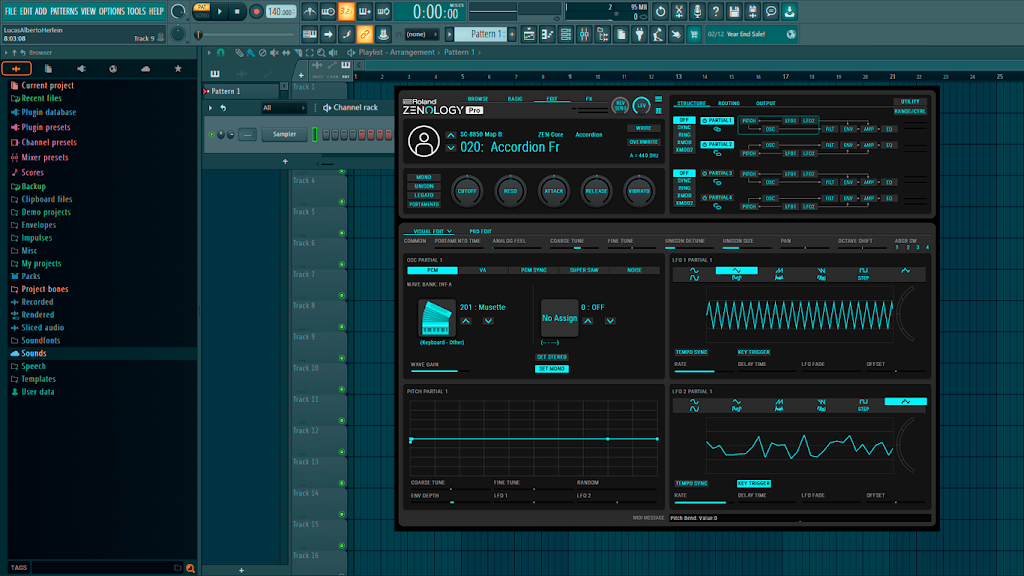This screenshot has width=1024, height=576.
Task: Click the CUTOFF knob
Action: coord(467,191)
